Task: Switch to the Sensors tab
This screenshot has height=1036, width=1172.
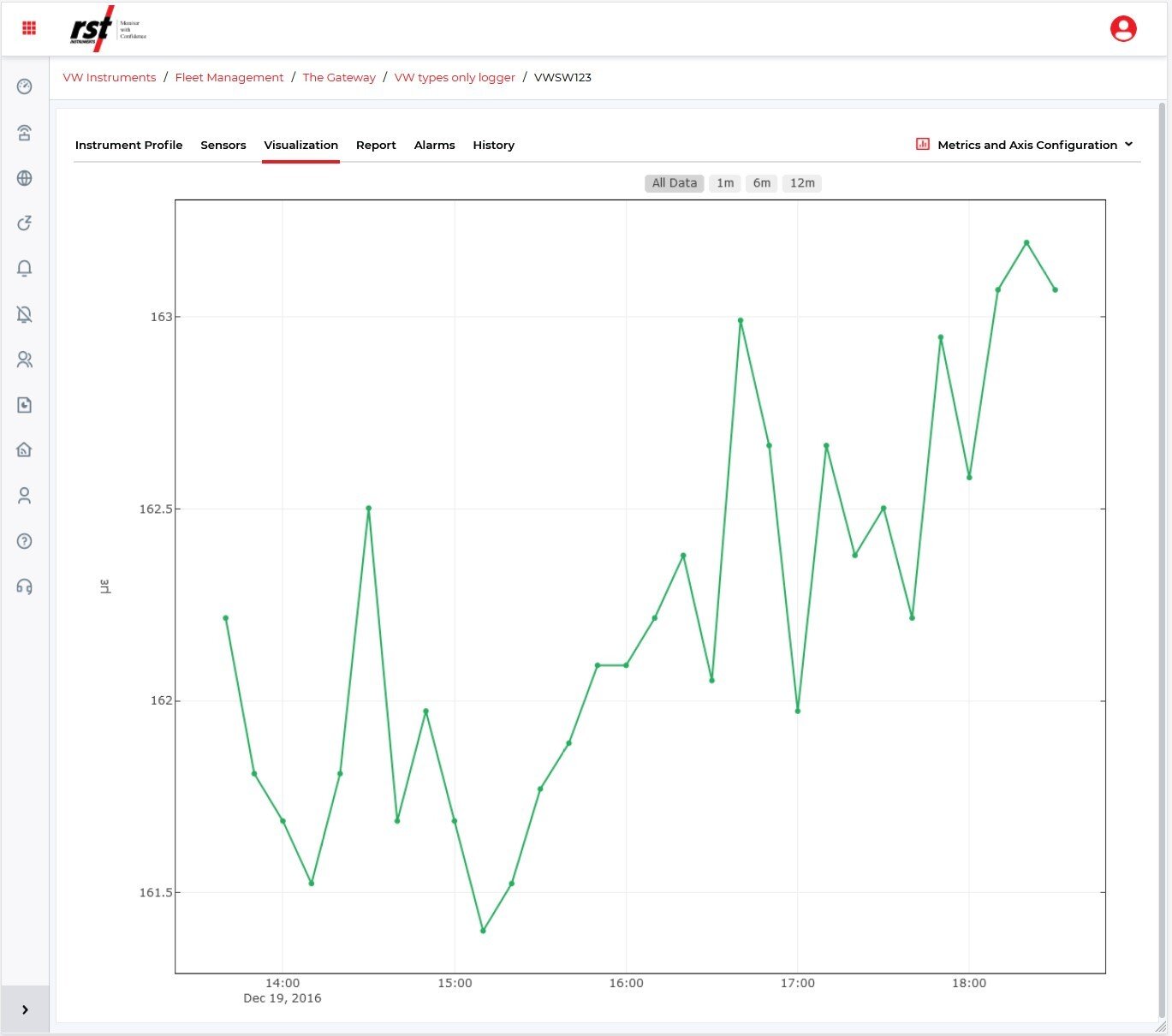Action: click(223, 146)
